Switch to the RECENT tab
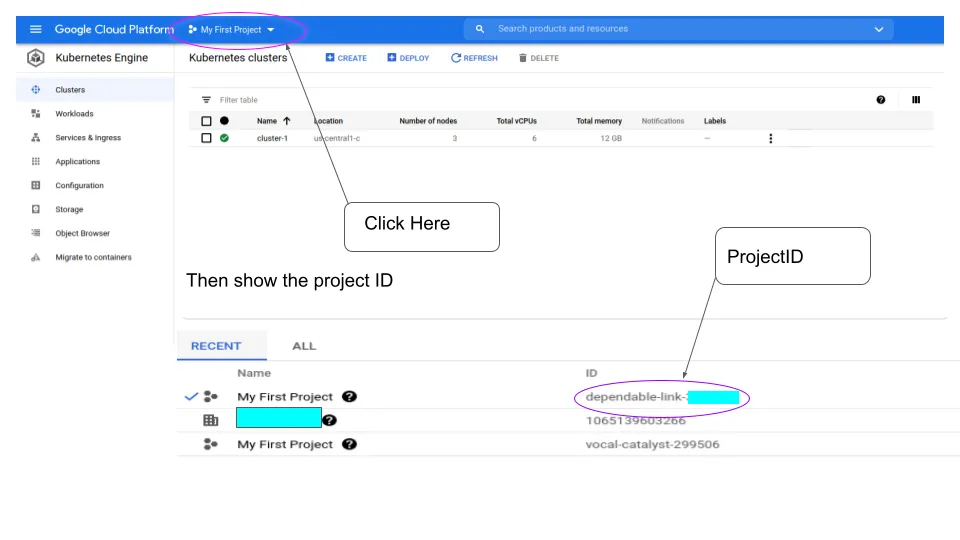960x540 pixels. point(222,346)
